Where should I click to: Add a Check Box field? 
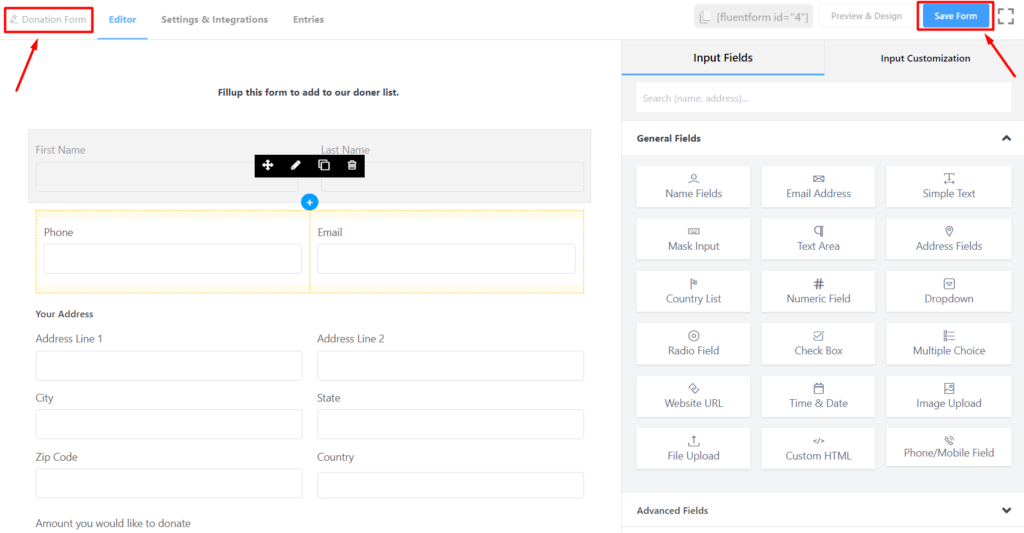[x=818, y=343]
